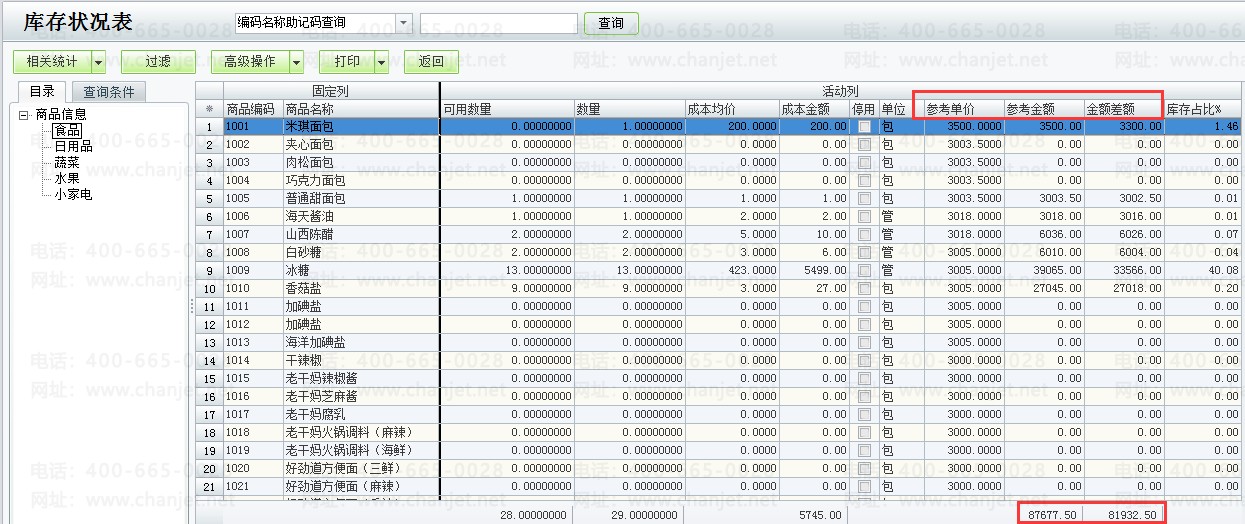
Task: Expand the 高级操作 arrow dropdown
Action: point(296,62)
